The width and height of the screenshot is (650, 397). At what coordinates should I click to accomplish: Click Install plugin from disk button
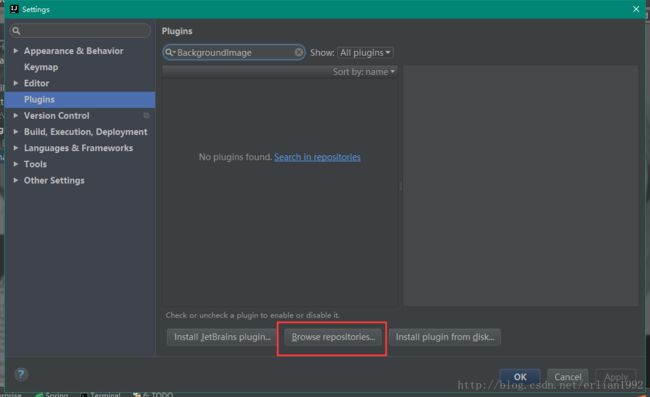pos(444,337)
